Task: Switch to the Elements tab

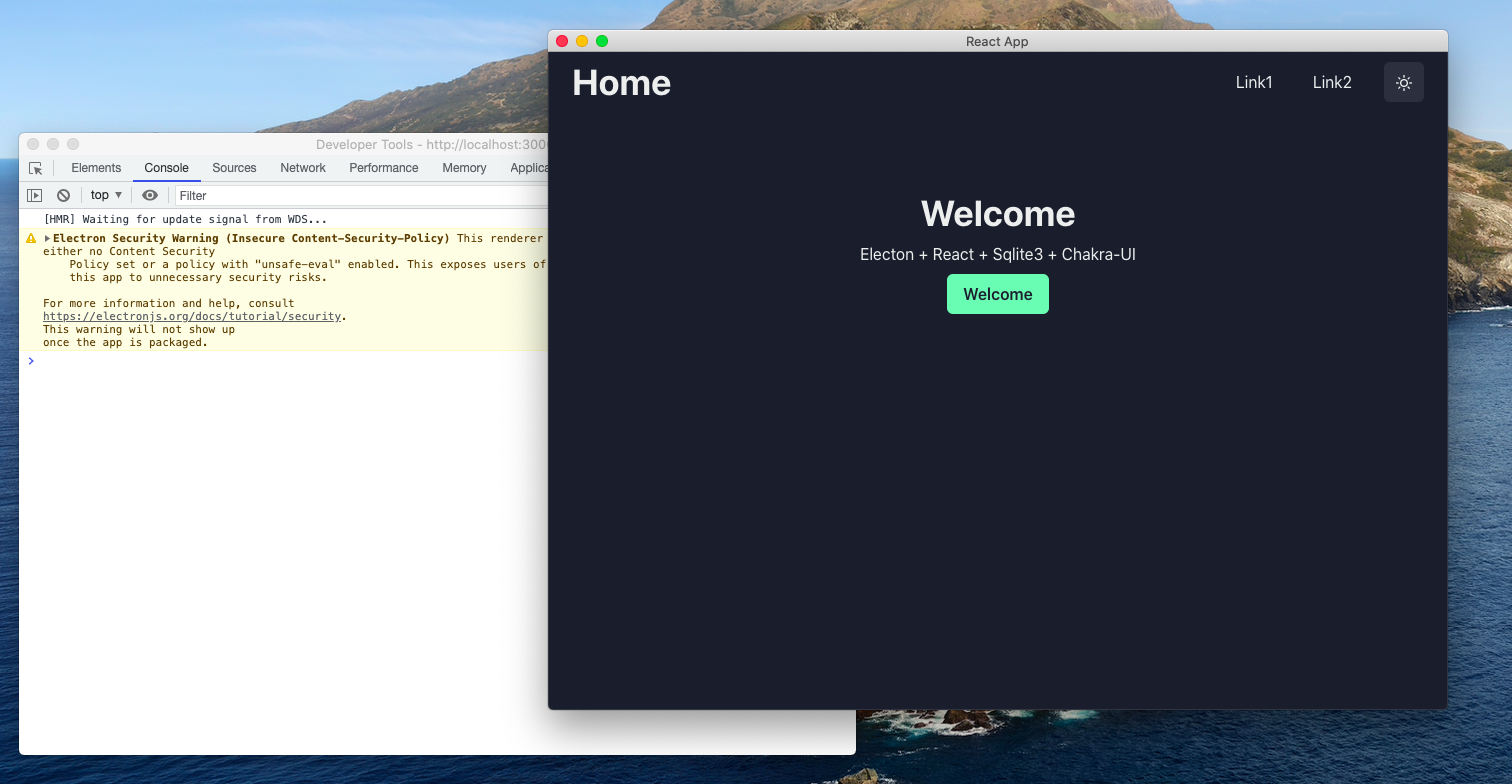Action: 96,168
